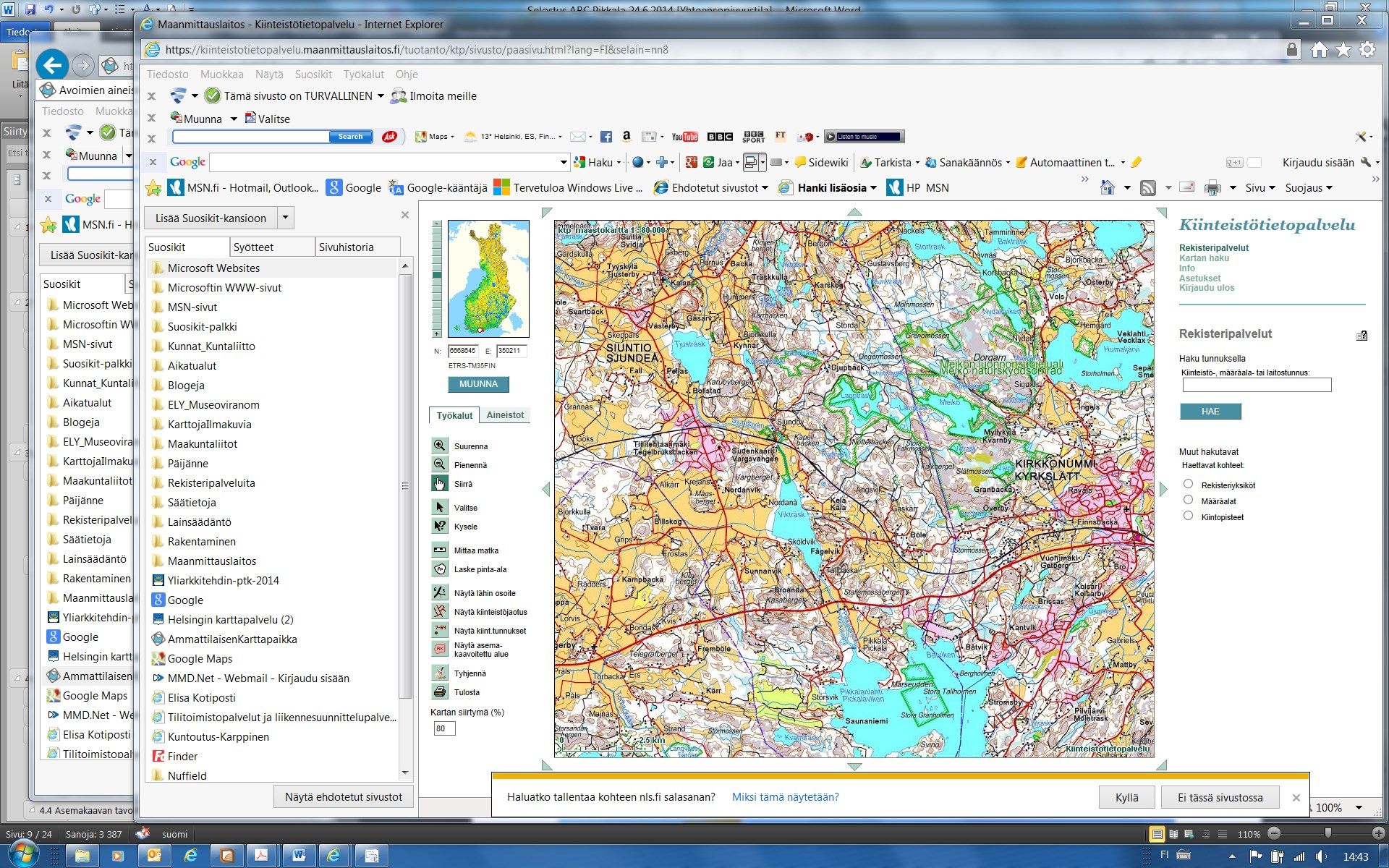
Task: Go back with the browser back arrow
Action: [52, 65]
